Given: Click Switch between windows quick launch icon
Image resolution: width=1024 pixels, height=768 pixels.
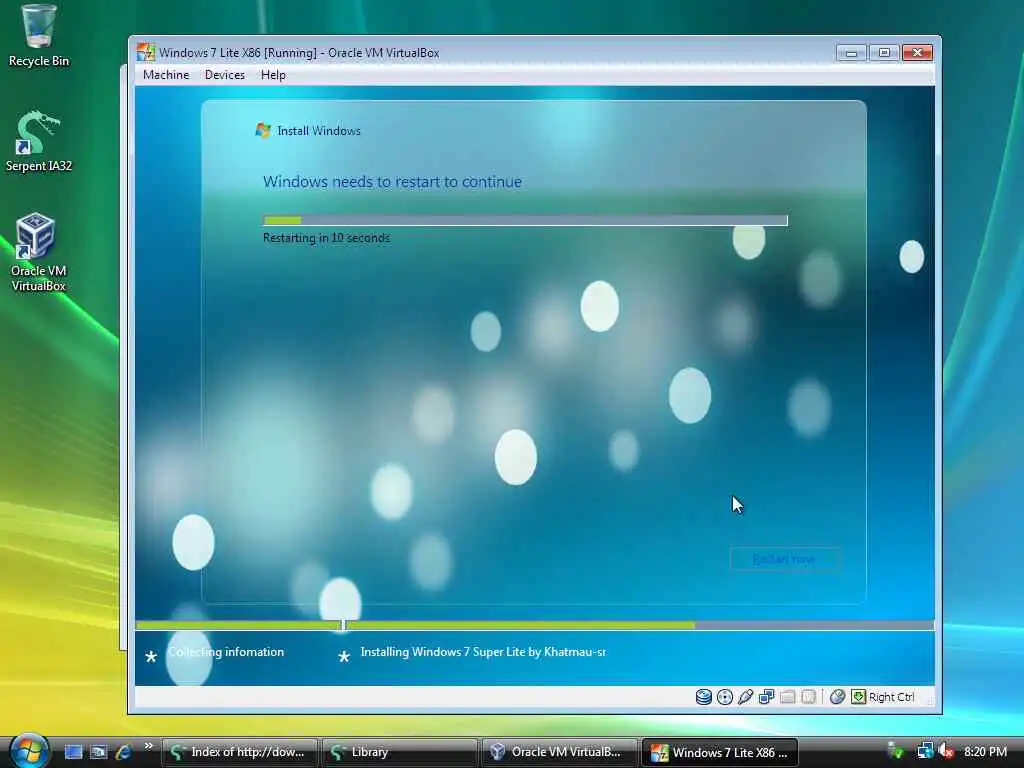Looking at the screenshot, I should [98, 752].
